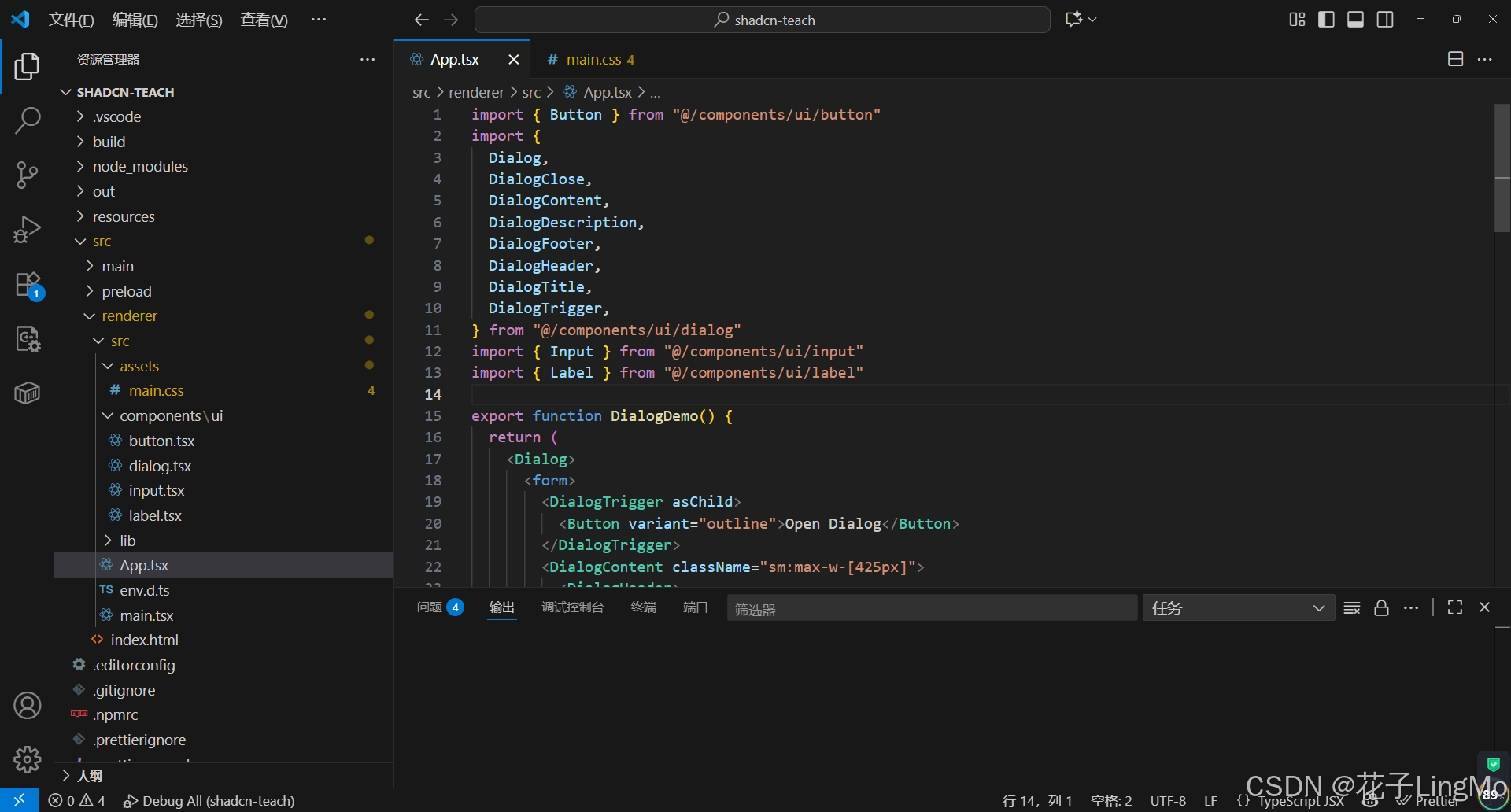Open main.tsx in the explorer
The width and height of the screenshot is (1511, 812).
(224, 615)
